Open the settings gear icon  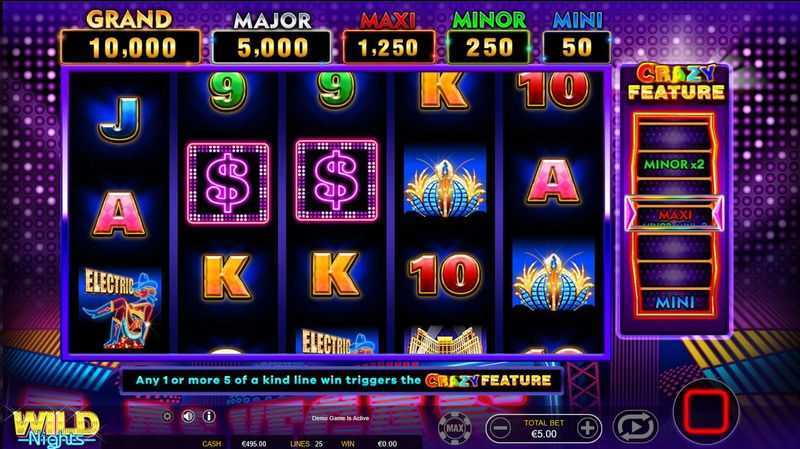point(167,416)
